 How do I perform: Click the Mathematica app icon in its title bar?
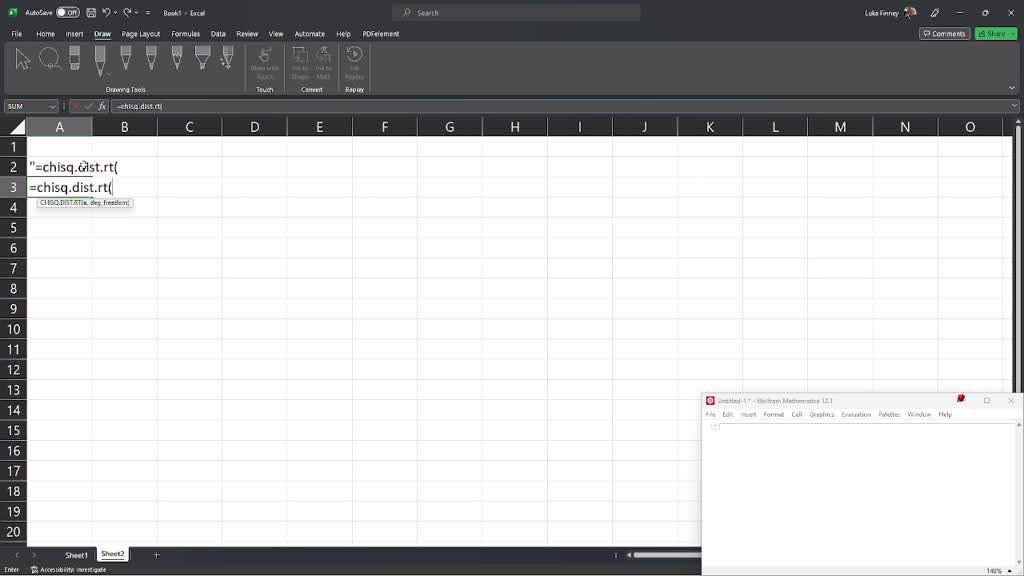click(x=710, y=400)
